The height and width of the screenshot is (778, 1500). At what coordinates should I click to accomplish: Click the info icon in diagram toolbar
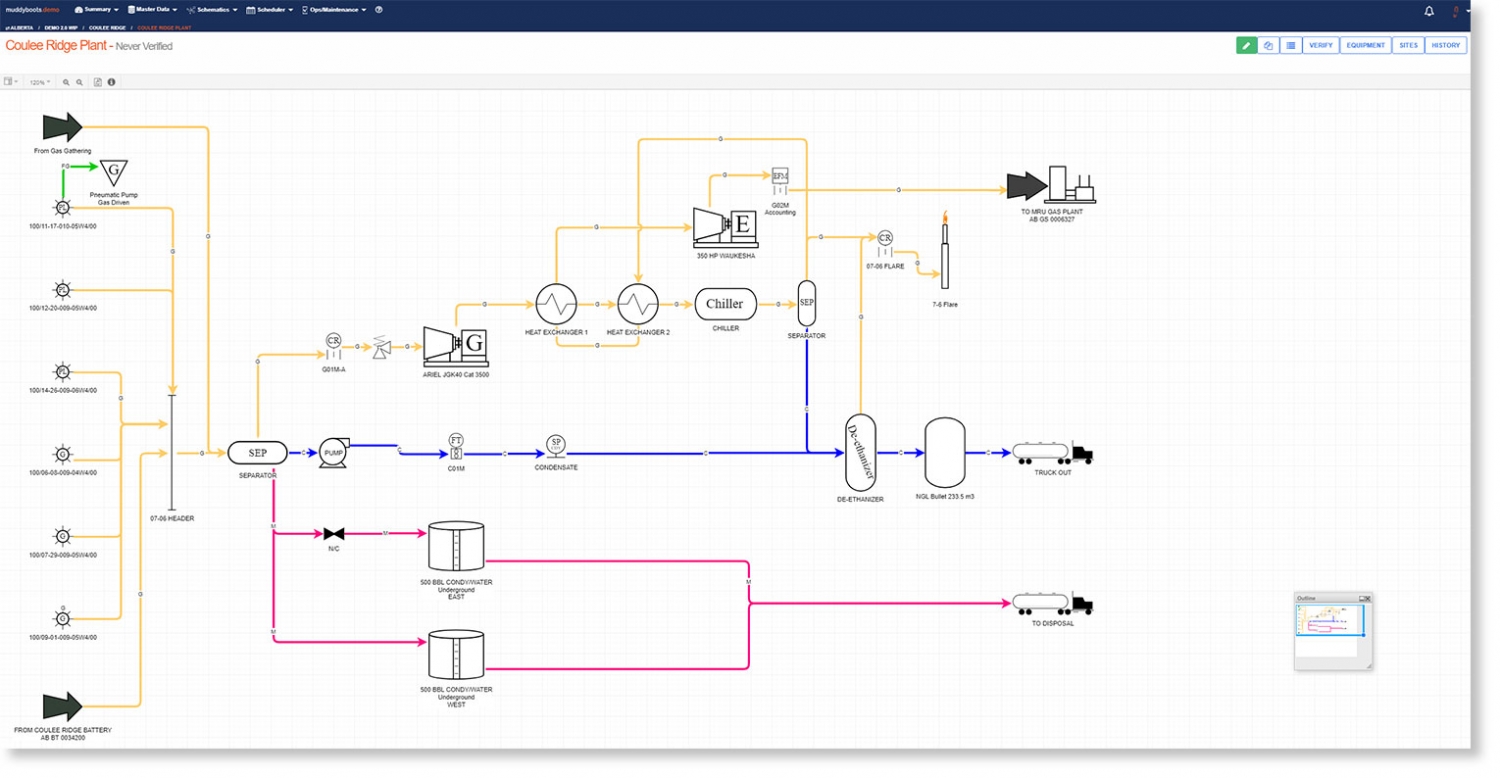(x=111, y=82)
